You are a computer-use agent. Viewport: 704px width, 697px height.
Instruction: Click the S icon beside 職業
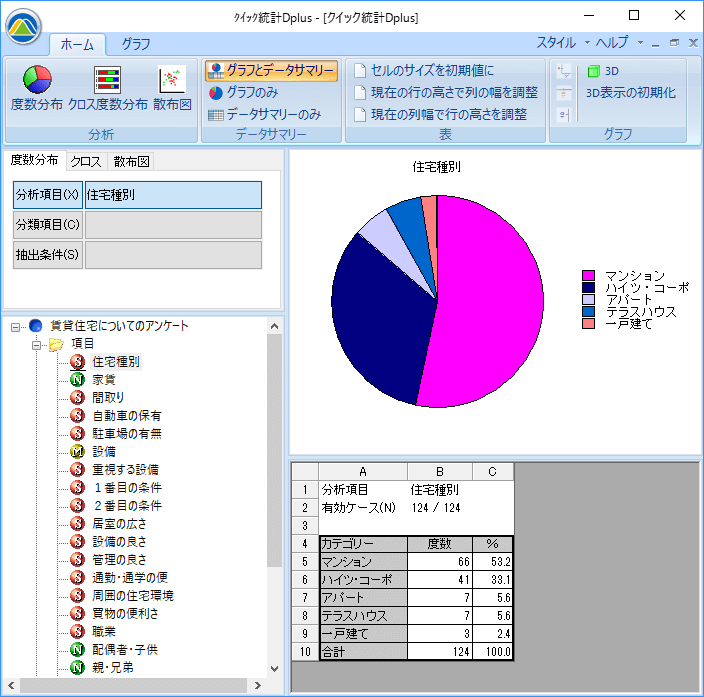tap(77, 631)
